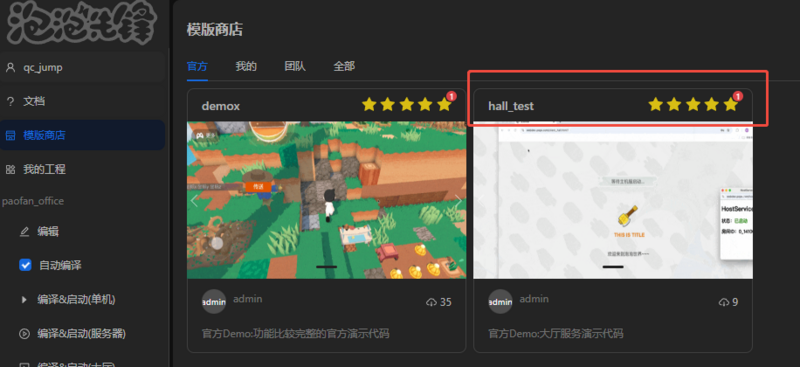This screenshot has height=367, width=800.
Task: Click the pencil edit icon beside 编辑
Action: (24, 232)
